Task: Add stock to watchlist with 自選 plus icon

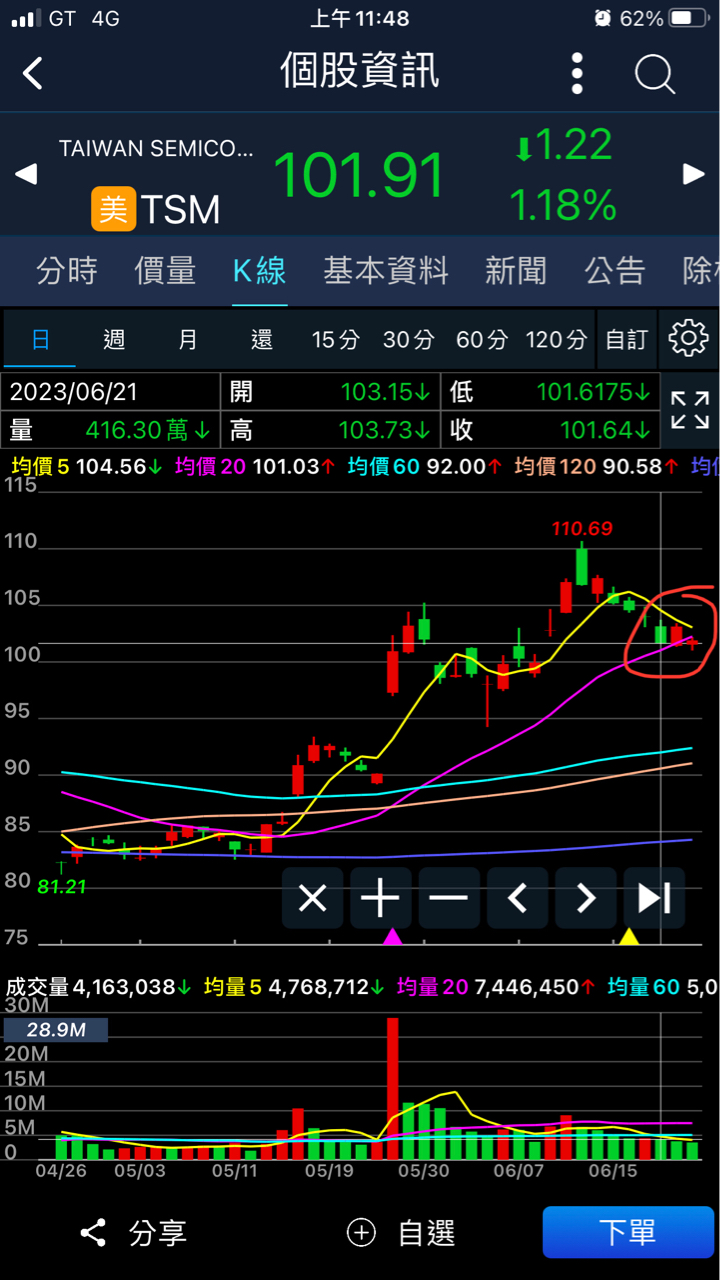Action: tap(361, 1232)
